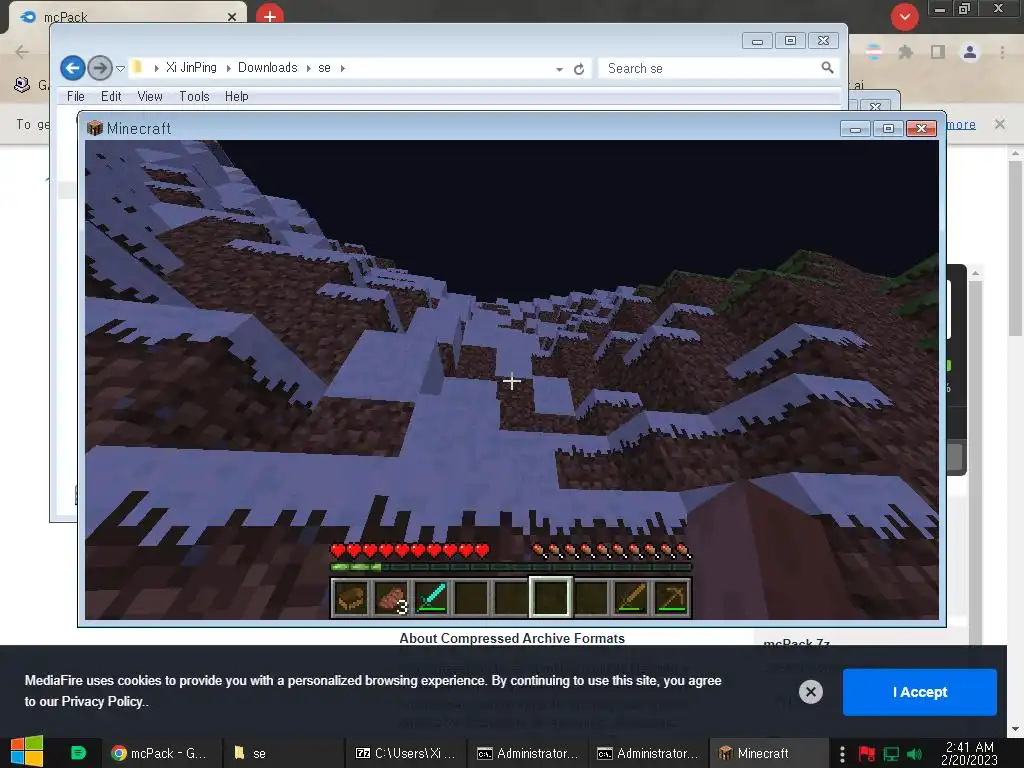Select the wooden sword hotbar slot
This screenshot has width=1024, height=768.
631,598
